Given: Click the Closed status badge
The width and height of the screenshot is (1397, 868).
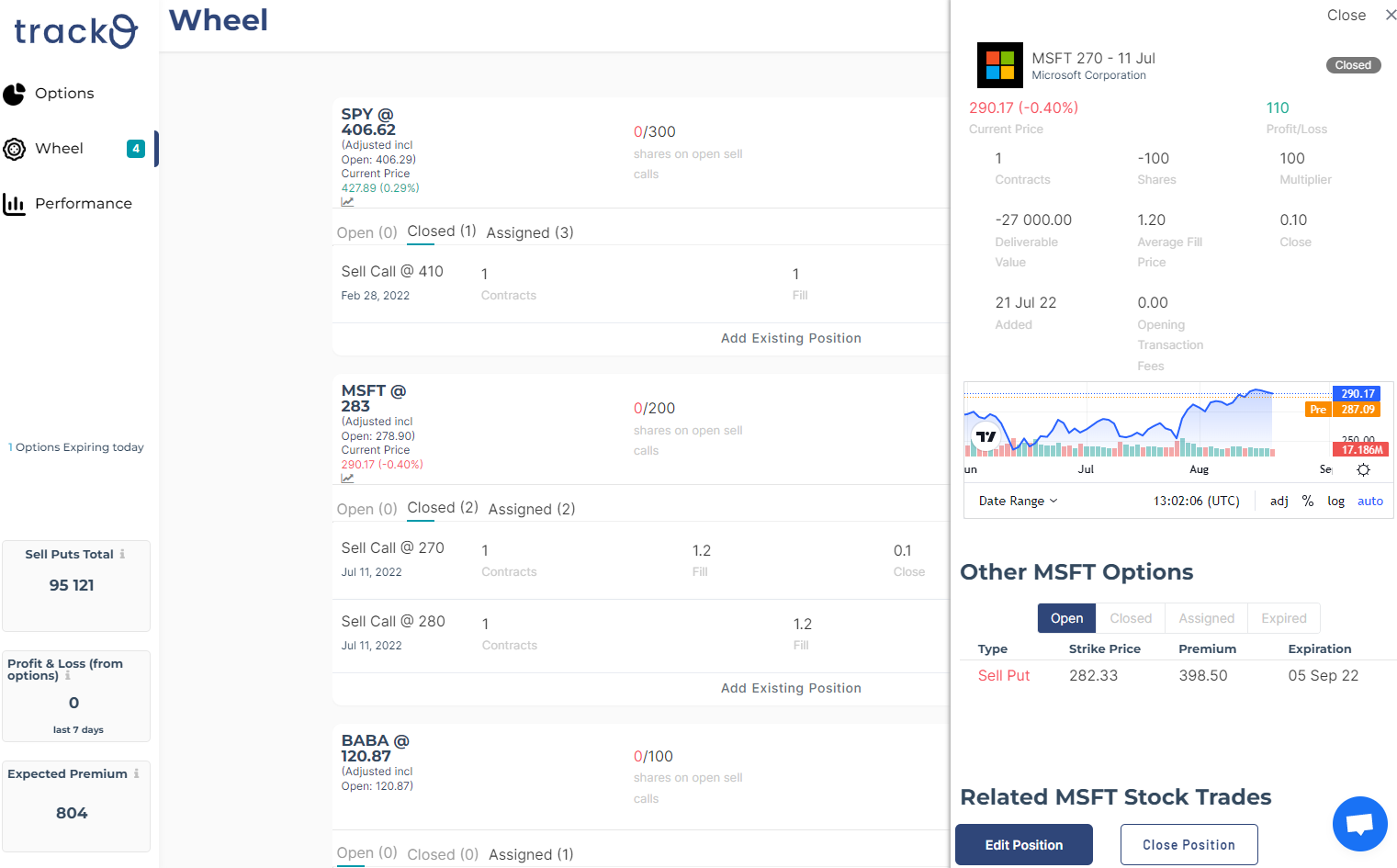Looking at the screenshot, I should coord(1353,65).
